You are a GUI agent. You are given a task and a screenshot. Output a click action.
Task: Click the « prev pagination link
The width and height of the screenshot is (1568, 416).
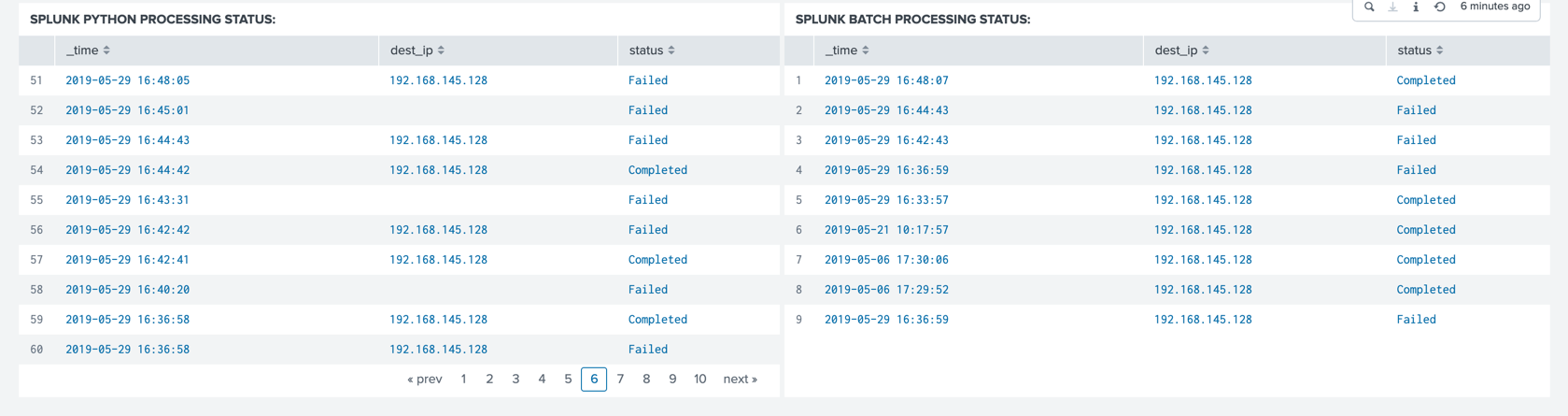pyautogui.click(x=425, y=380)
